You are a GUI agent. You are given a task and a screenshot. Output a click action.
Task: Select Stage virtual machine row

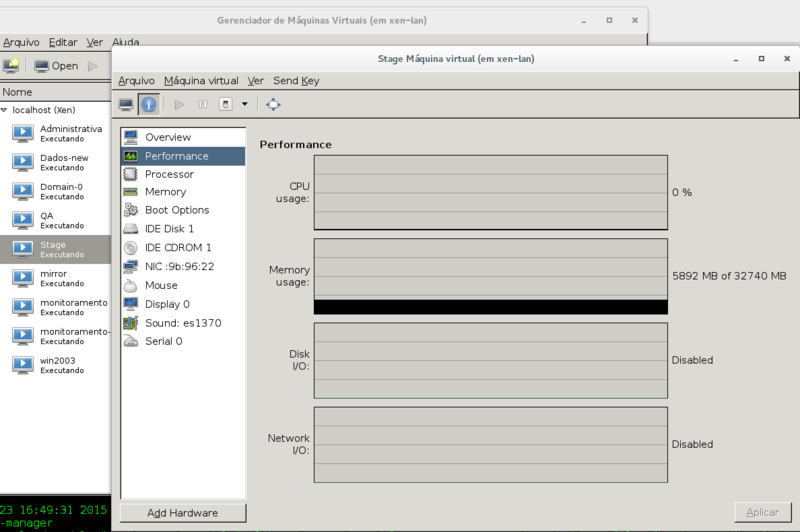56,249
